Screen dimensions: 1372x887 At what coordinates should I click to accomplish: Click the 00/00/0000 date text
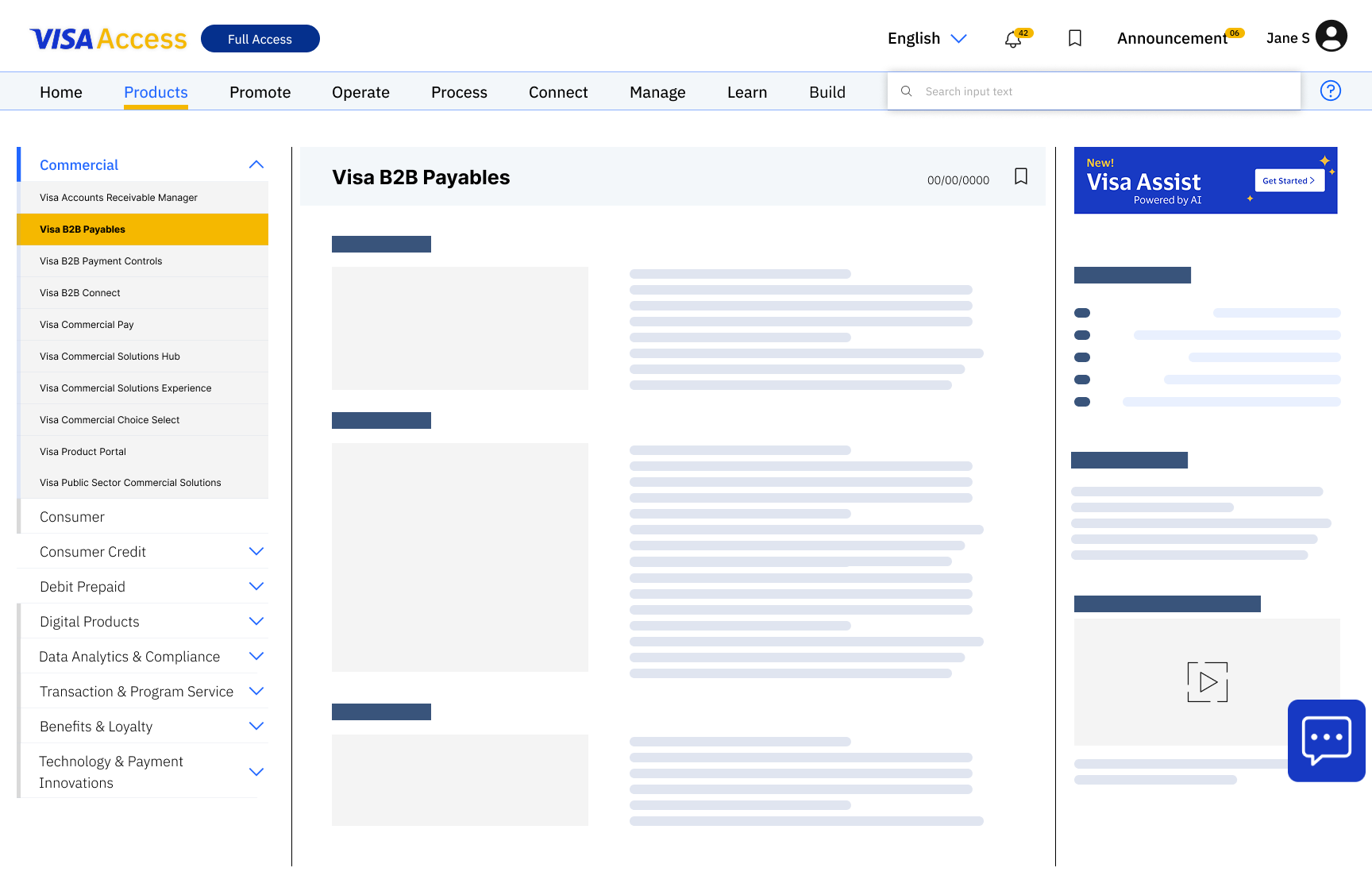click(x=958, y=180)
